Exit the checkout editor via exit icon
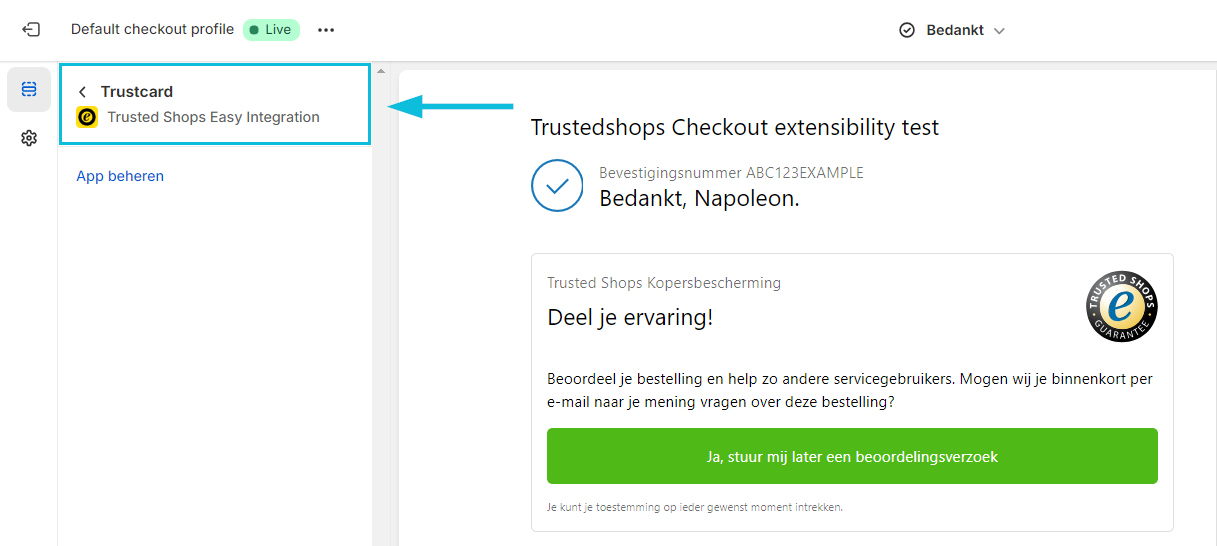The width and height of the screenshot is (1217, 546). point(31,30)
